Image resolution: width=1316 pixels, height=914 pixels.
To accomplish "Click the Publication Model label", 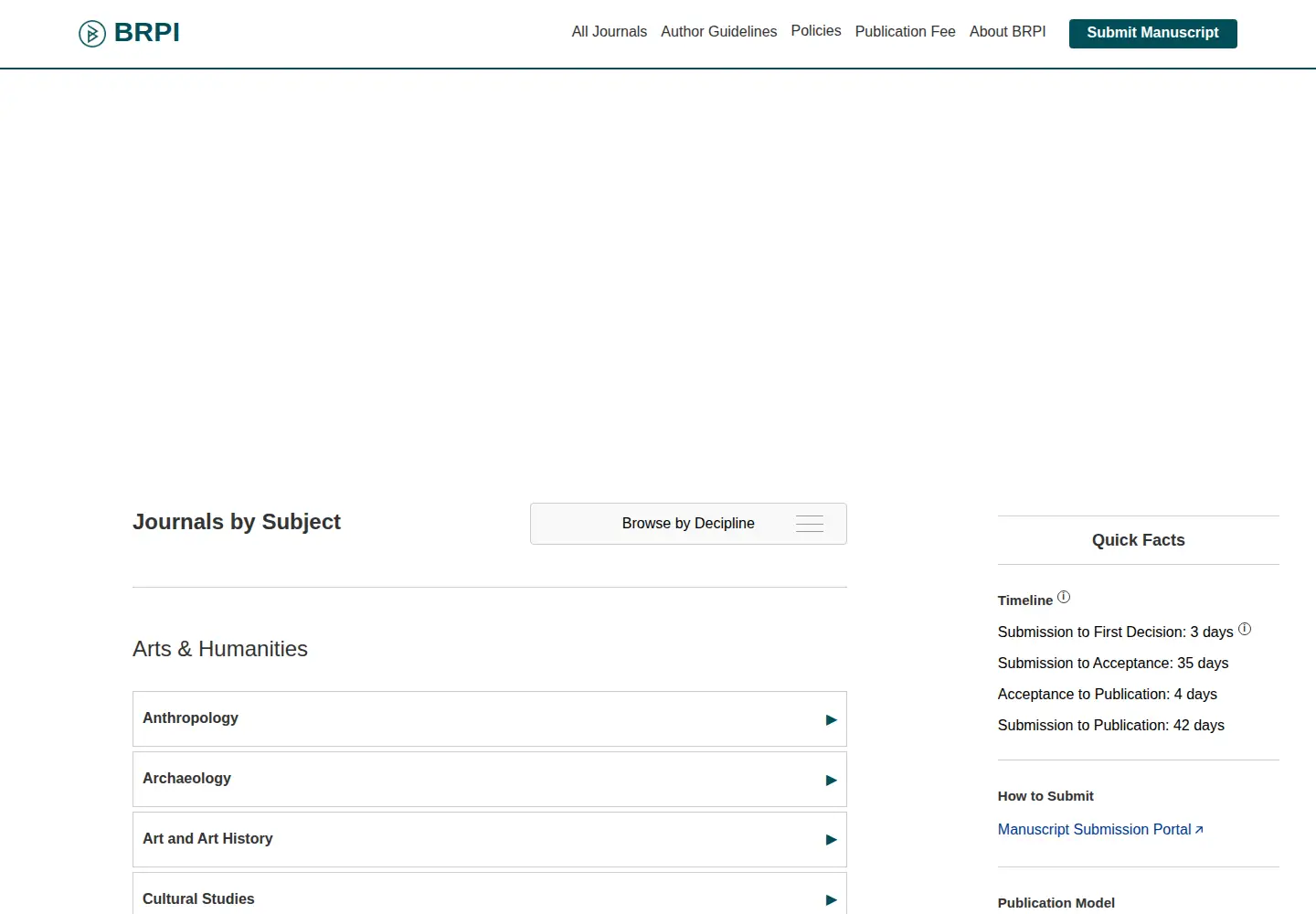I will pyautogui.click(x=1056, y=903).
